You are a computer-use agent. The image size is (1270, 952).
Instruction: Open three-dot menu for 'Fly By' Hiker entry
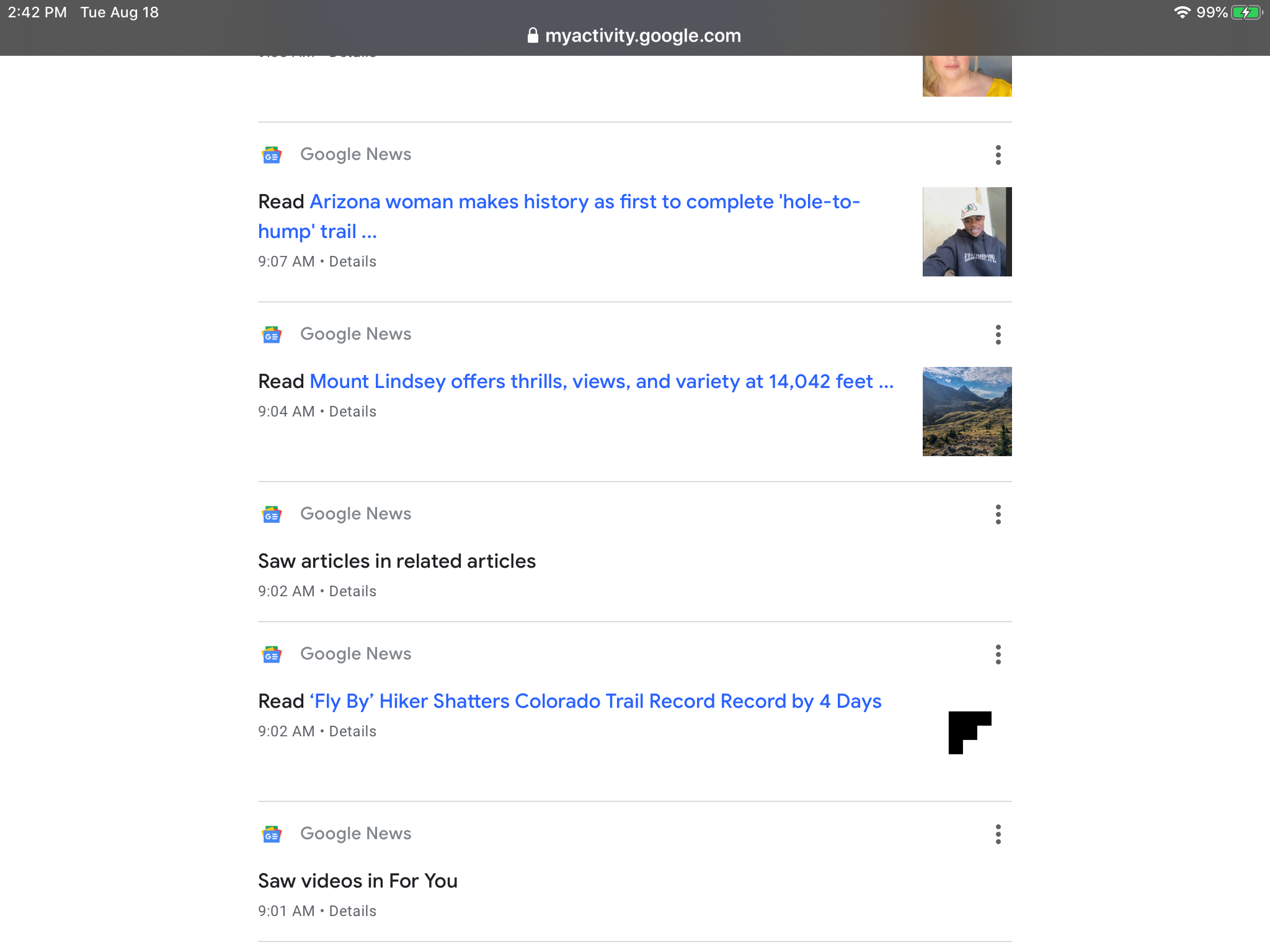click(998, 654)
